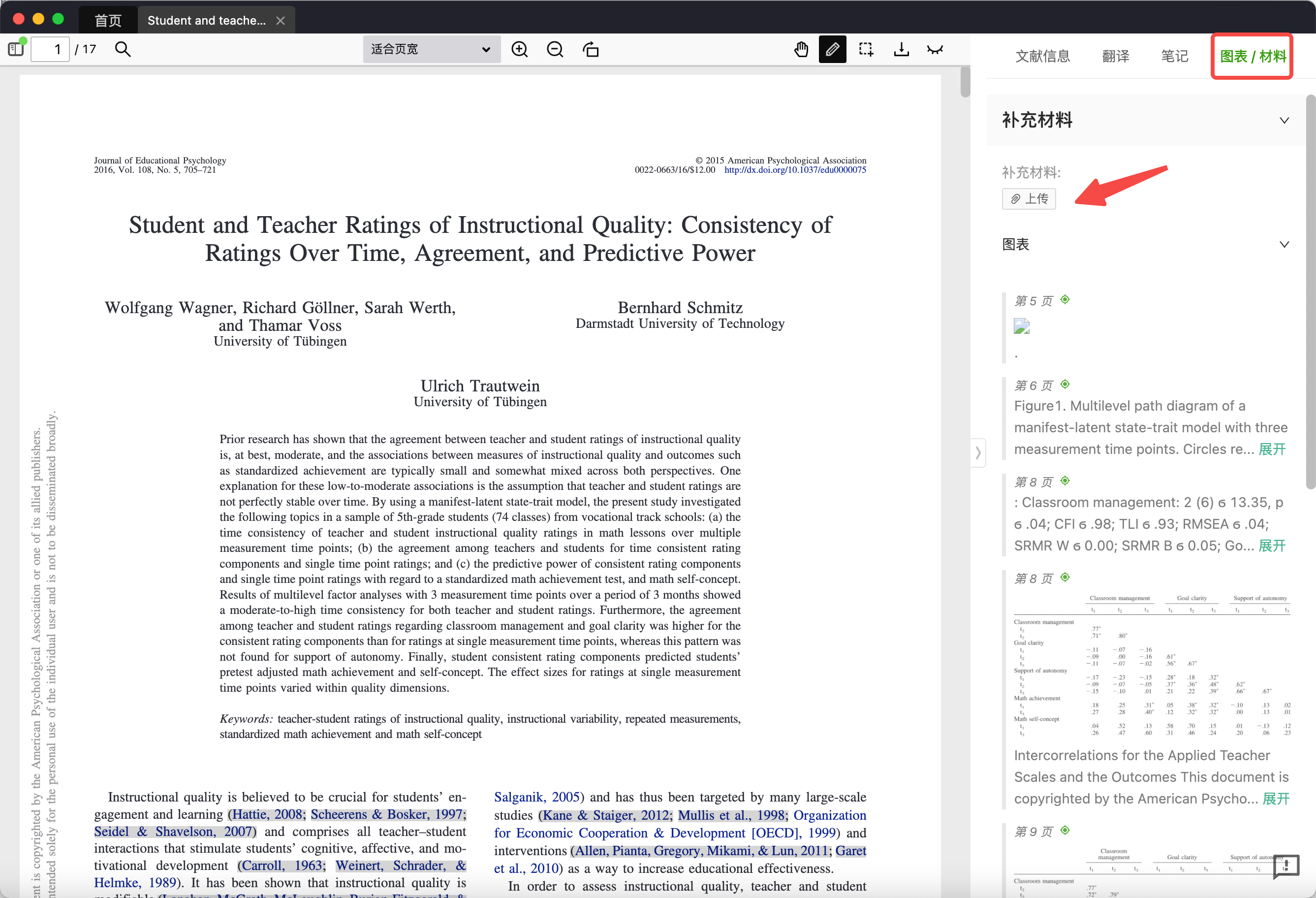Select the Student and teache... tab
The image size is (1316, 898).
pyautogui.click(x=206, y=20)
